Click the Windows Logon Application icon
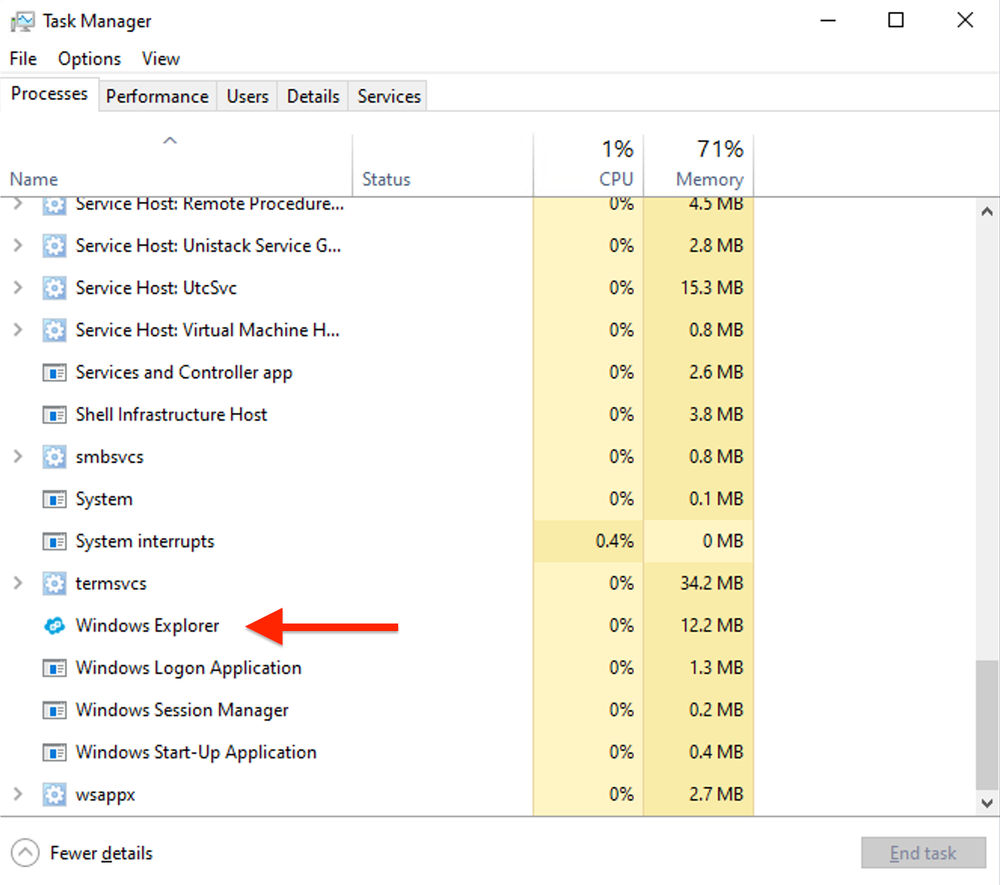The height and width of the screenshot is (885, 1000). (x=55, y=667)
